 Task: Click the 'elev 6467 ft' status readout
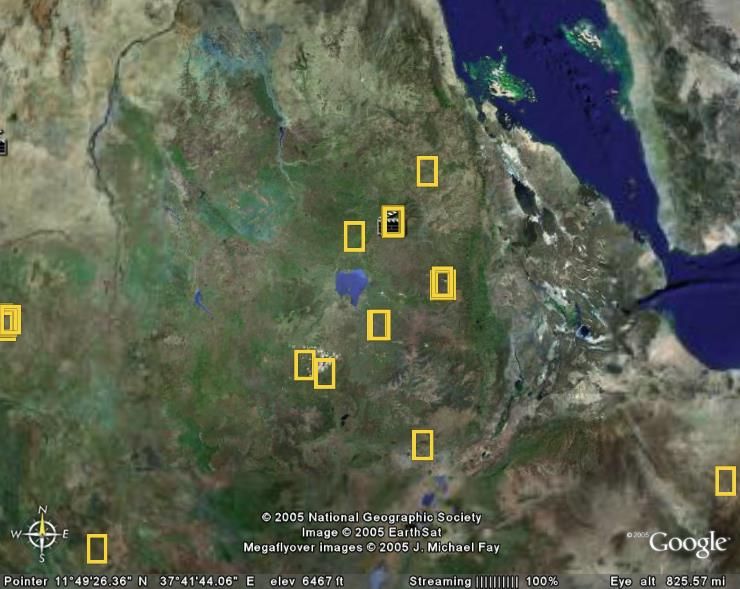306,581
